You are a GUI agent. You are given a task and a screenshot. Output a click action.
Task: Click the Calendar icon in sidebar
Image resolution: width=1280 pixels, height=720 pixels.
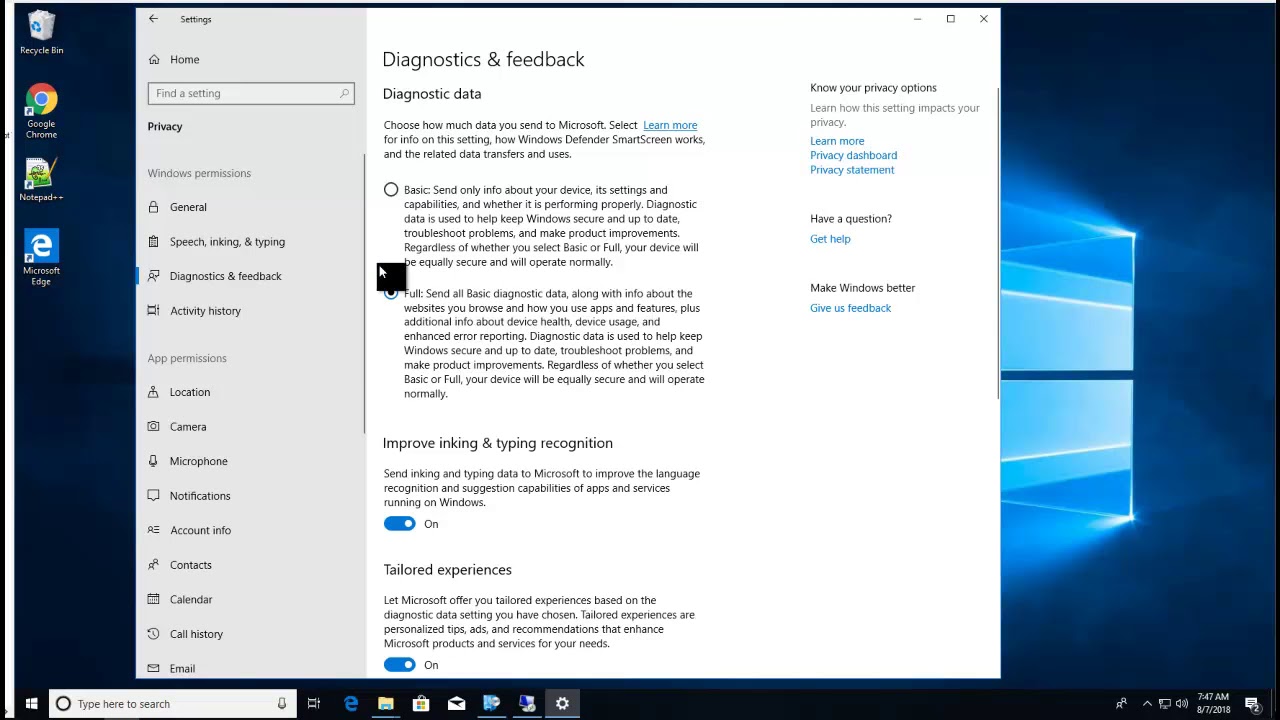tap(153, 599)
